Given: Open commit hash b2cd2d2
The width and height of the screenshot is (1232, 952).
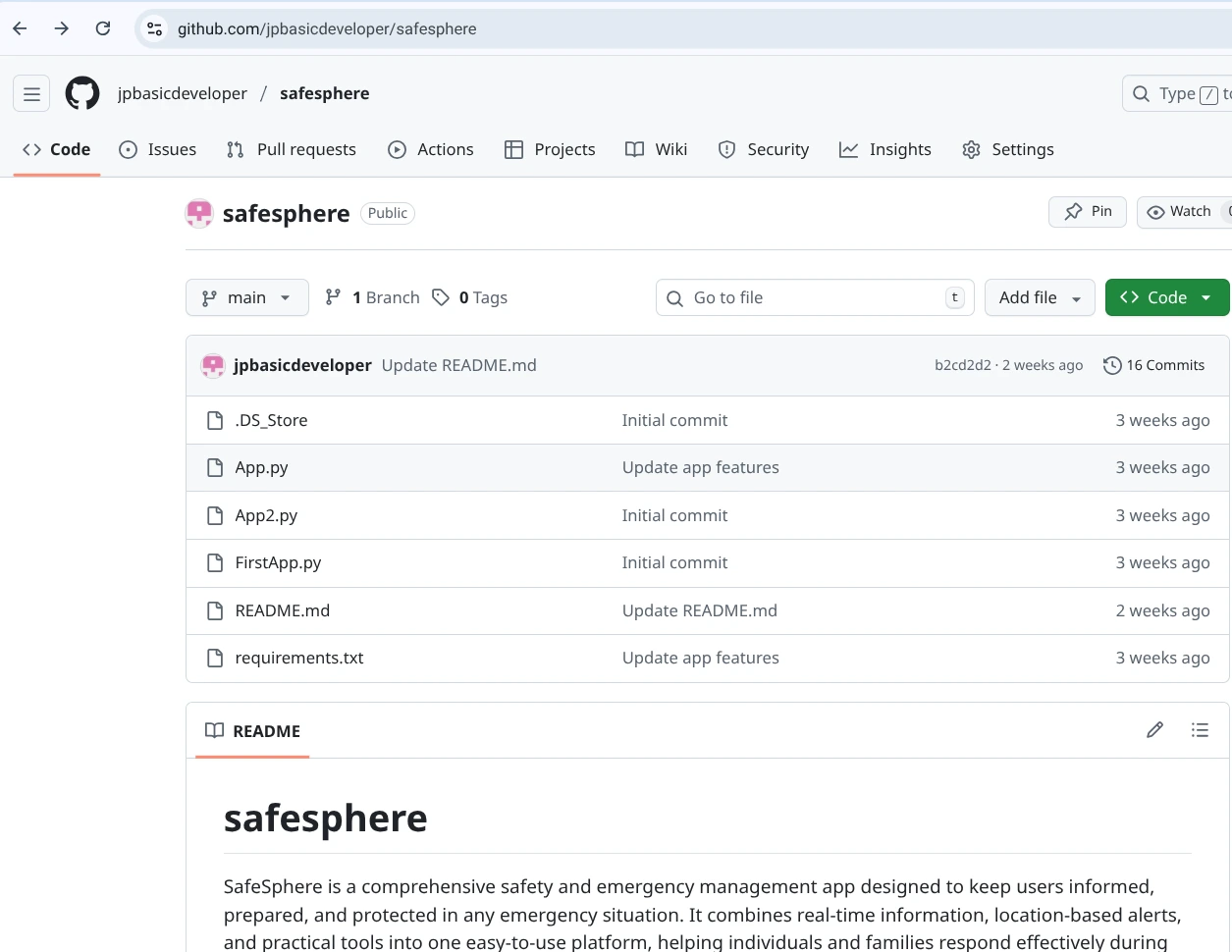Looking at the screenshot, I should coord(963,365).
